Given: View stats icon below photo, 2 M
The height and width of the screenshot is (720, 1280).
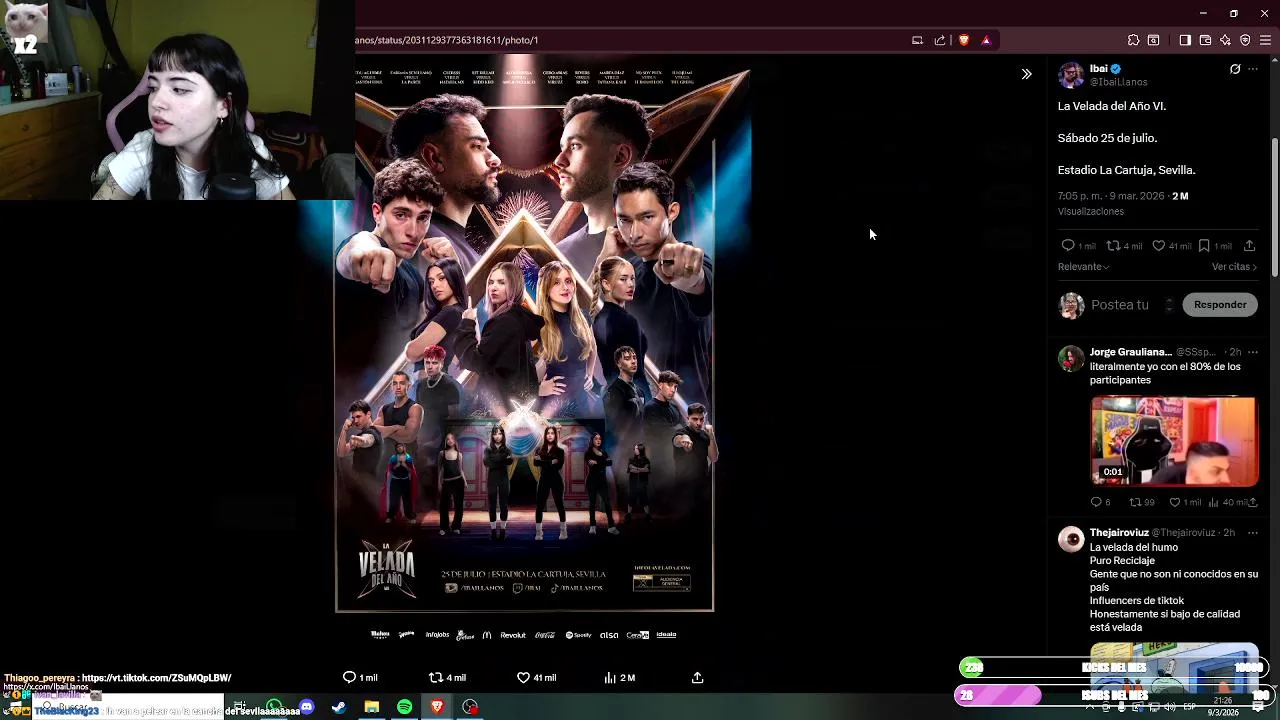Looking at the screenshot, I should click(609, 677).
